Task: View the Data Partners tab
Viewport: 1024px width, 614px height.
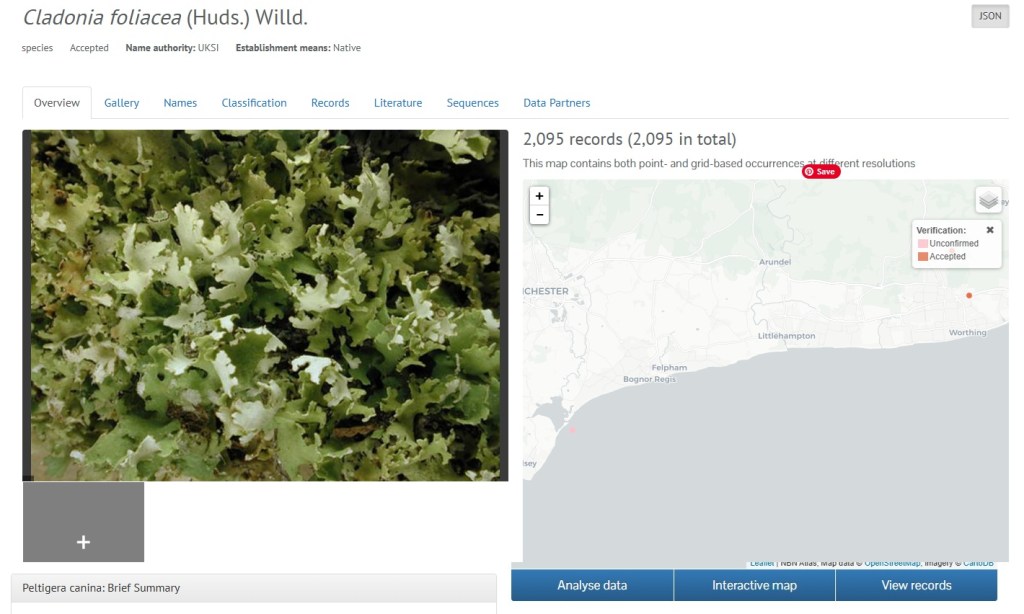Action: coord(556,103)
